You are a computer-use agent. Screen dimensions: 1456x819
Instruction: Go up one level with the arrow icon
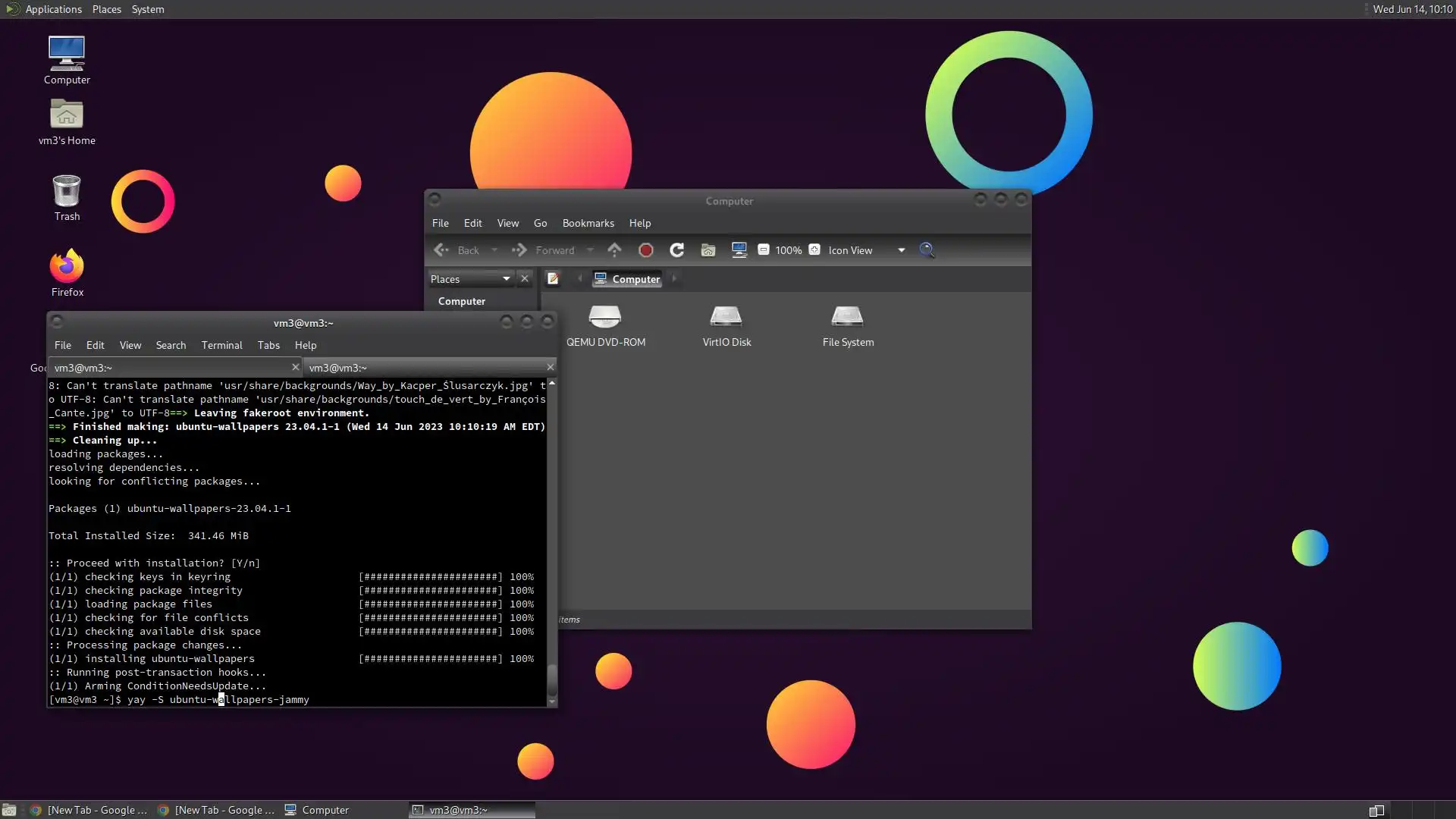pos(614,250)
